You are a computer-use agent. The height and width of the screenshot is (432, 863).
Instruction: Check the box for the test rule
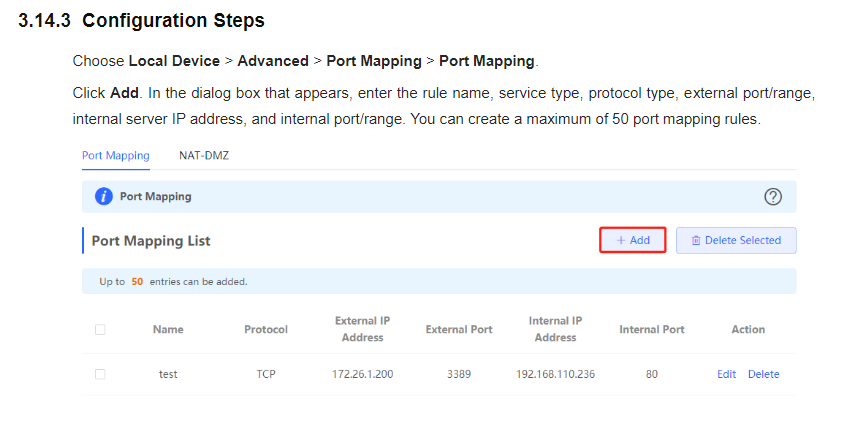(x=100, y=374)
